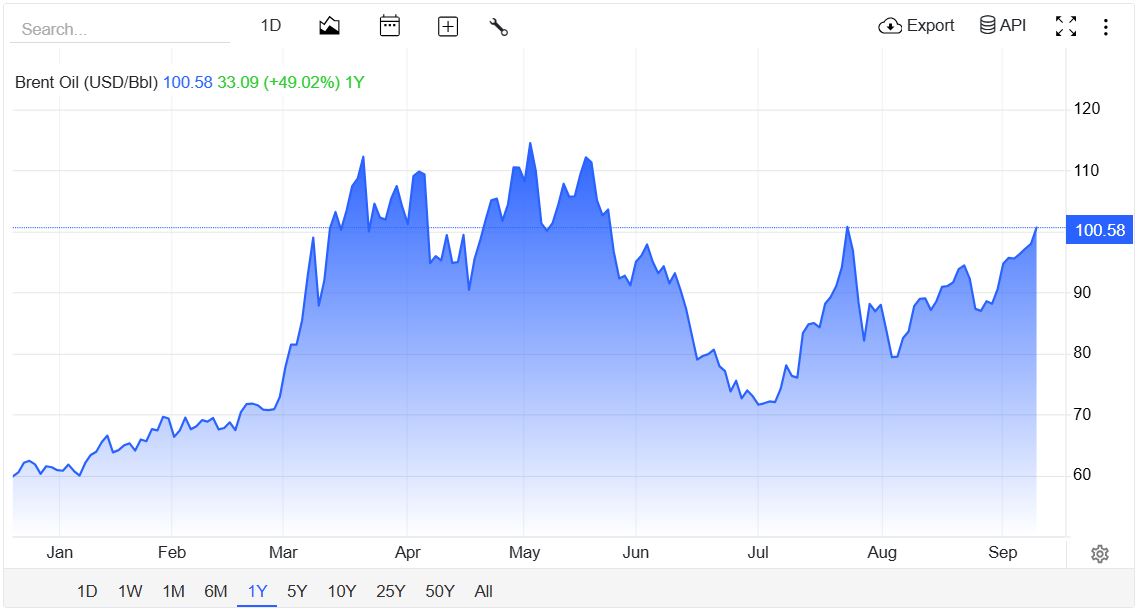The image size is (1140, 611).
Task: Select the 1D time range tab
Action: (x=87, y=591)
